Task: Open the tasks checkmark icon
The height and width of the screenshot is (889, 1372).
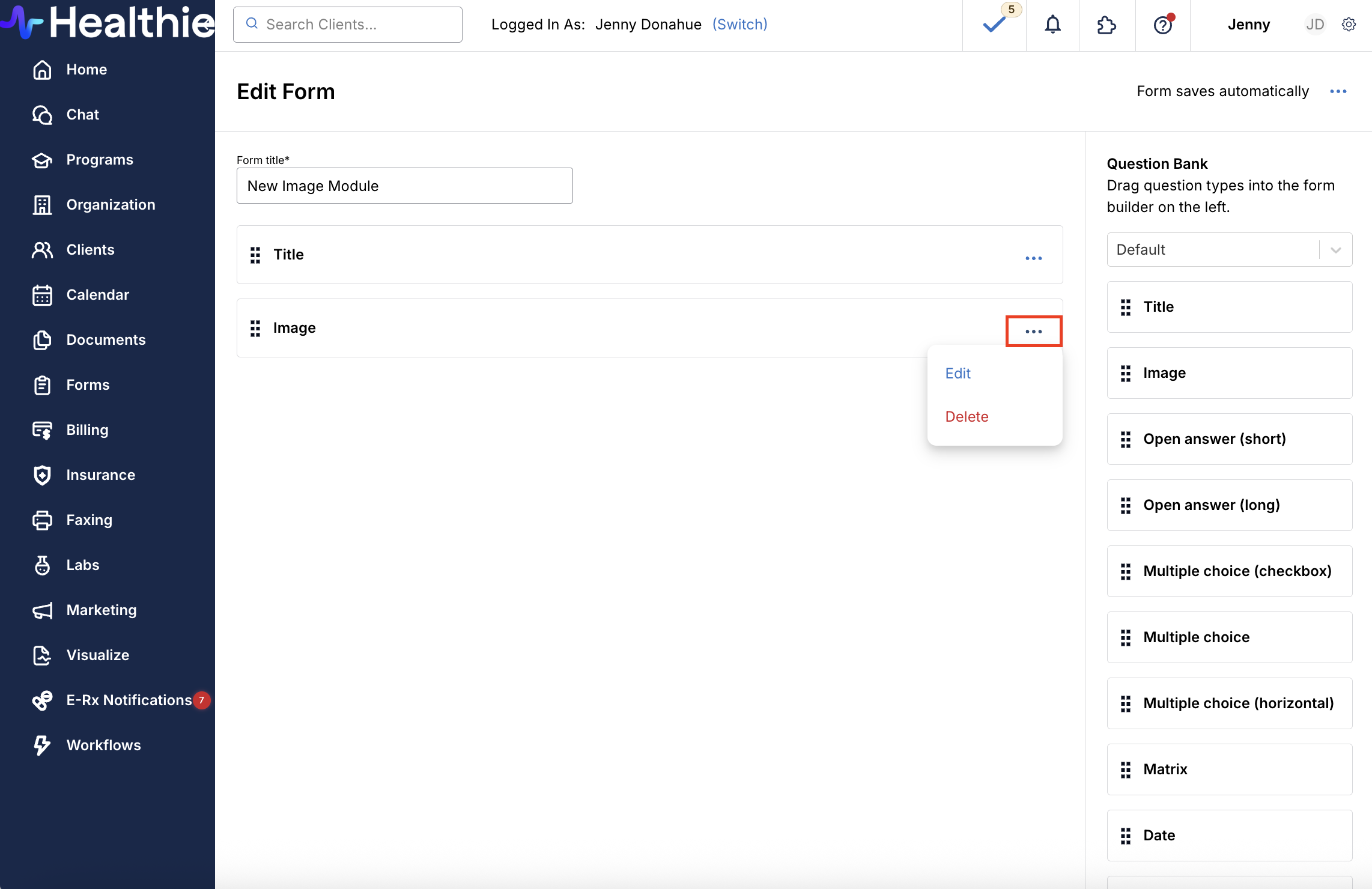Action: [994, 25]
